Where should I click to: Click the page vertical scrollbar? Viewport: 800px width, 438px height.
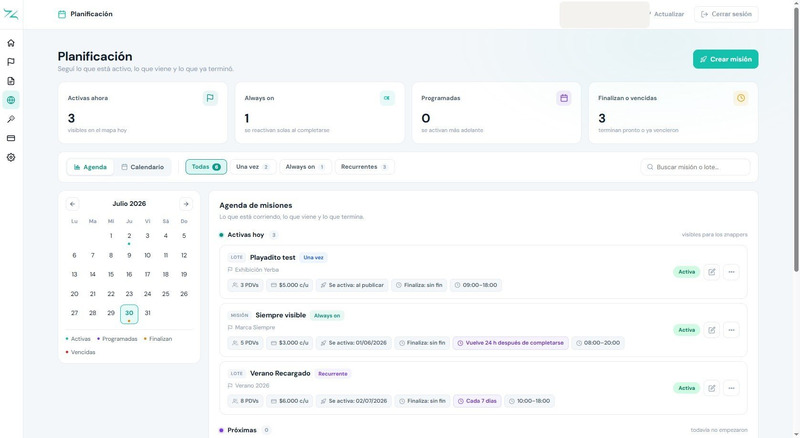pyautogui.click(x=796, y=138)
